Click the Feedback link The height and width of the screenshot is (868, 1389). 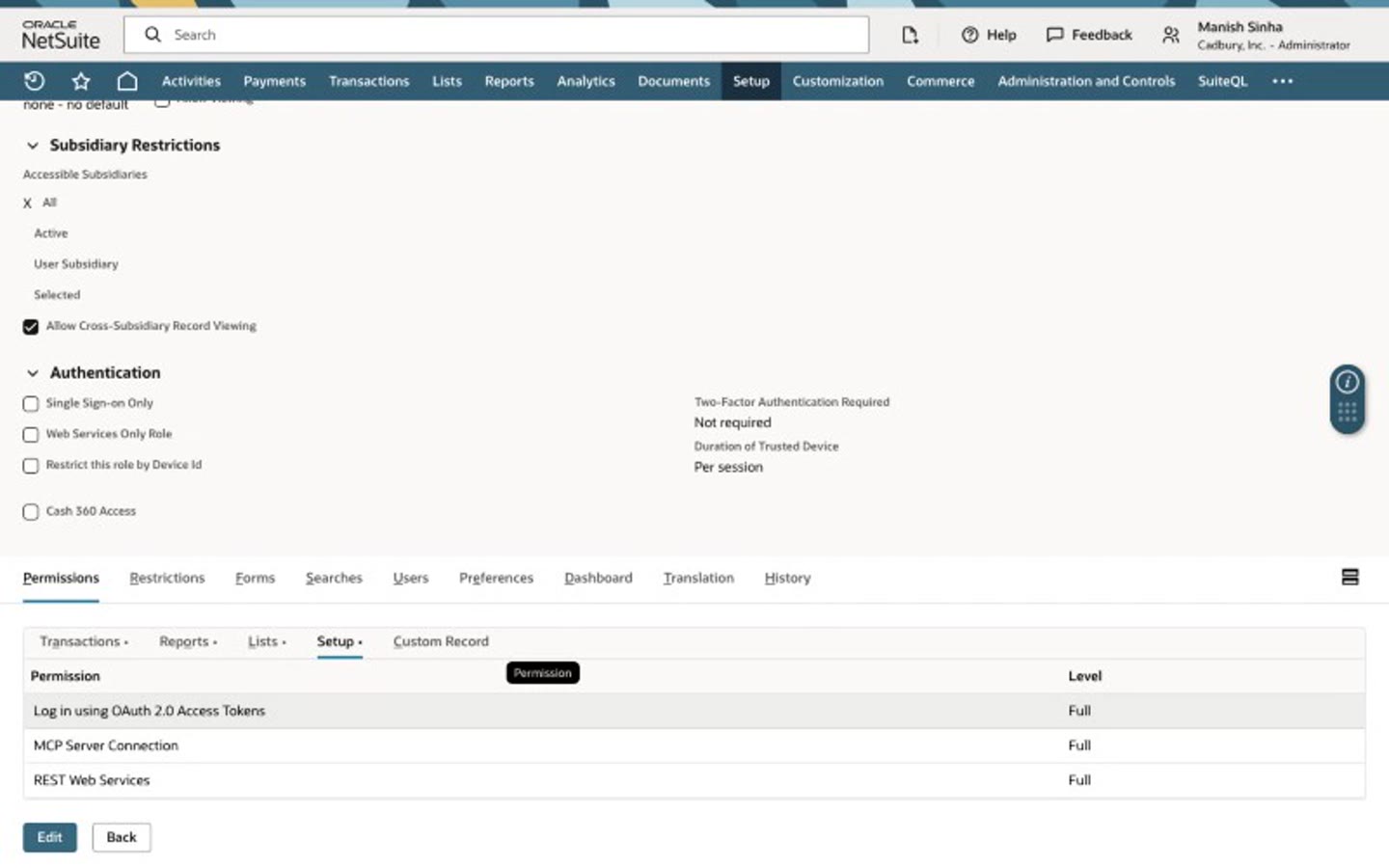coord(1102,35)
